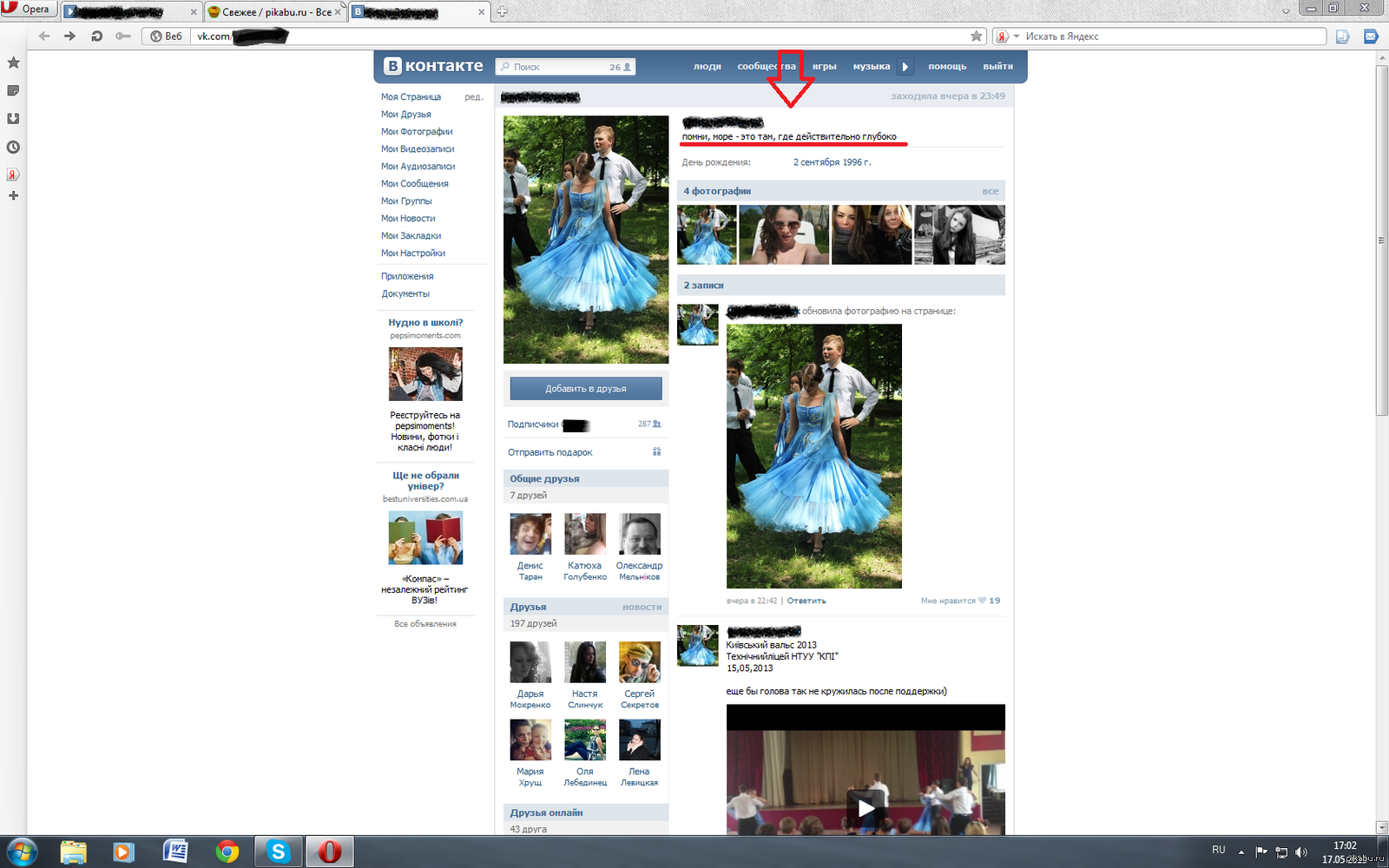Launch Skype from the Windows taskbar

tap(278, 852)
